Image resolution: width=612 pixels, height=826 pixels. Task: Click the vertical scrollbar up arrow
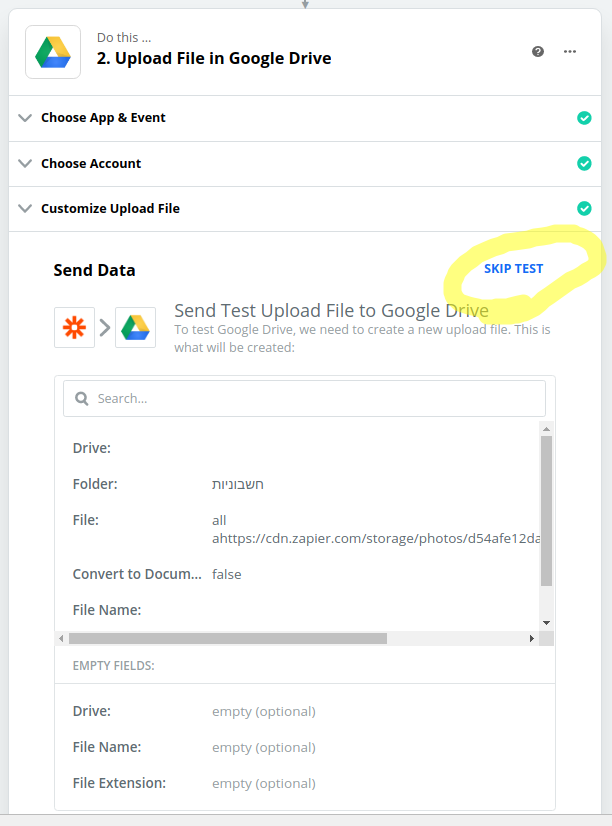point(546,429)
